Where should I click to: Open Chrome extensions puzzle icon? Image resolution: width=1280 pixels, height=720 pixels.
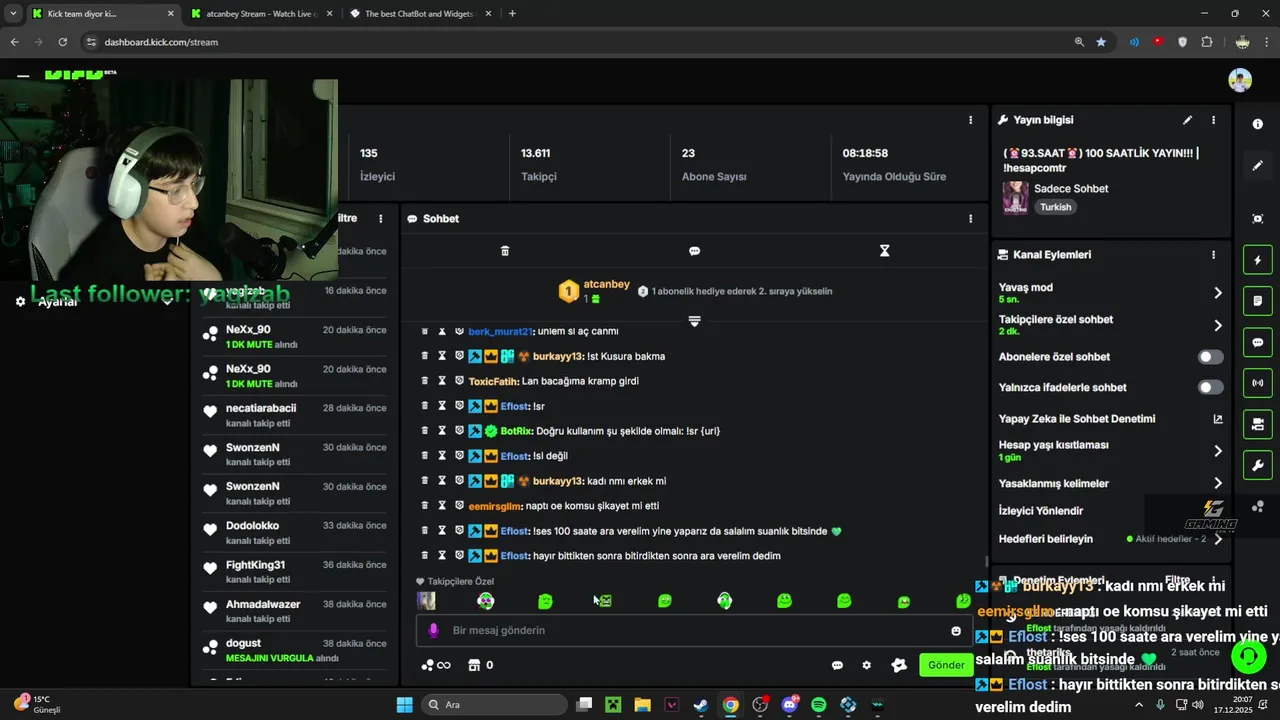tap(1207, 42)
